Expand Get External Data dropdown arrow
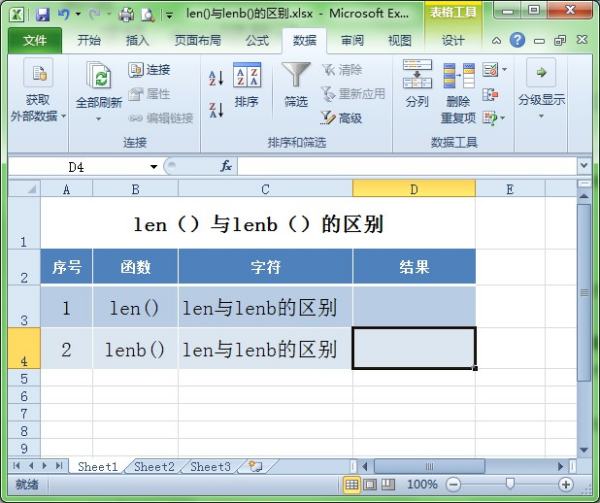Screen dimensions: 600x503 [64, 116]
